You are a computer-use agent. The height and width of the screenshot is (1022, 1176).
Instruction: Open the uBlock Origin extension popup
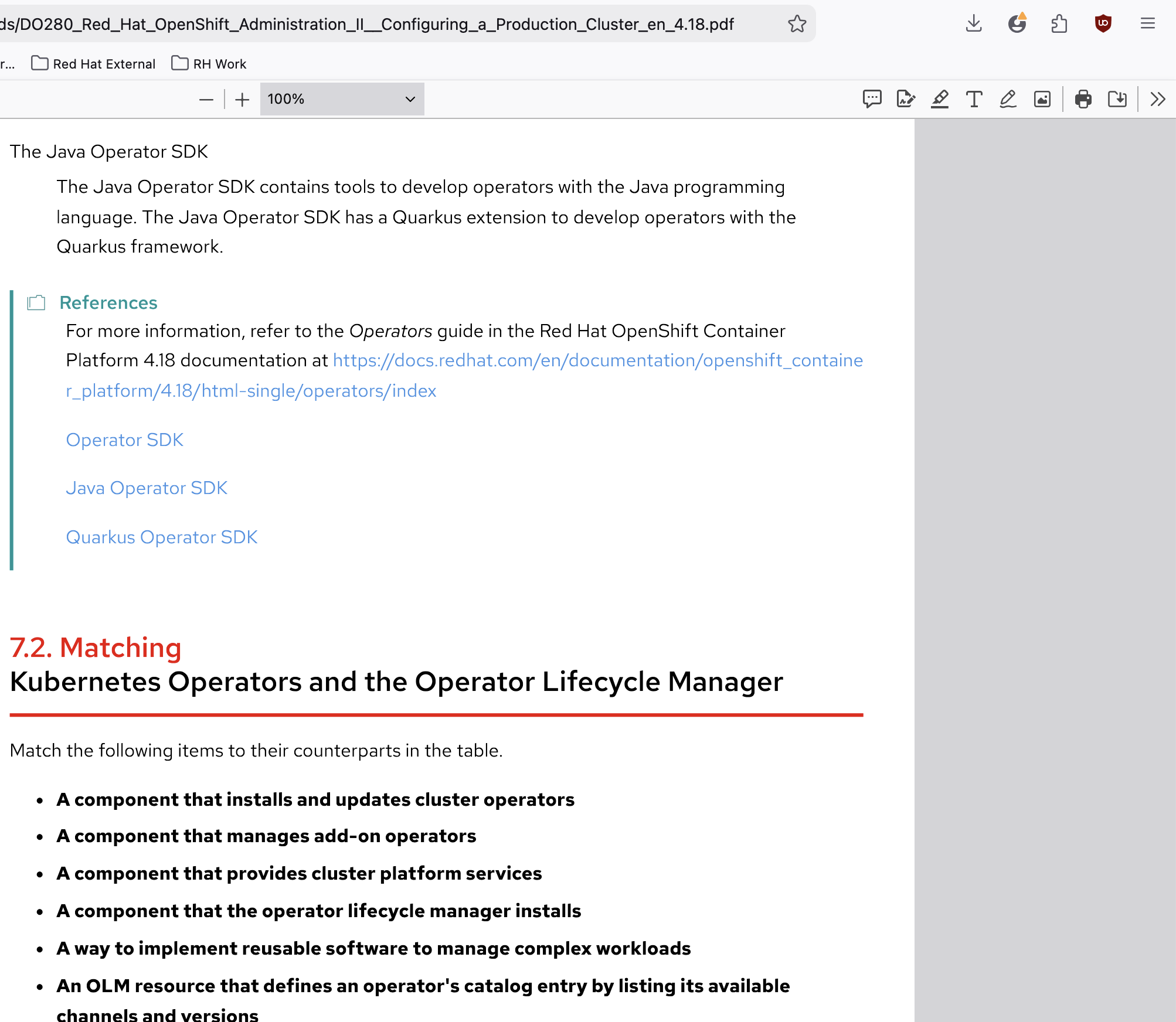(1103, 23)
